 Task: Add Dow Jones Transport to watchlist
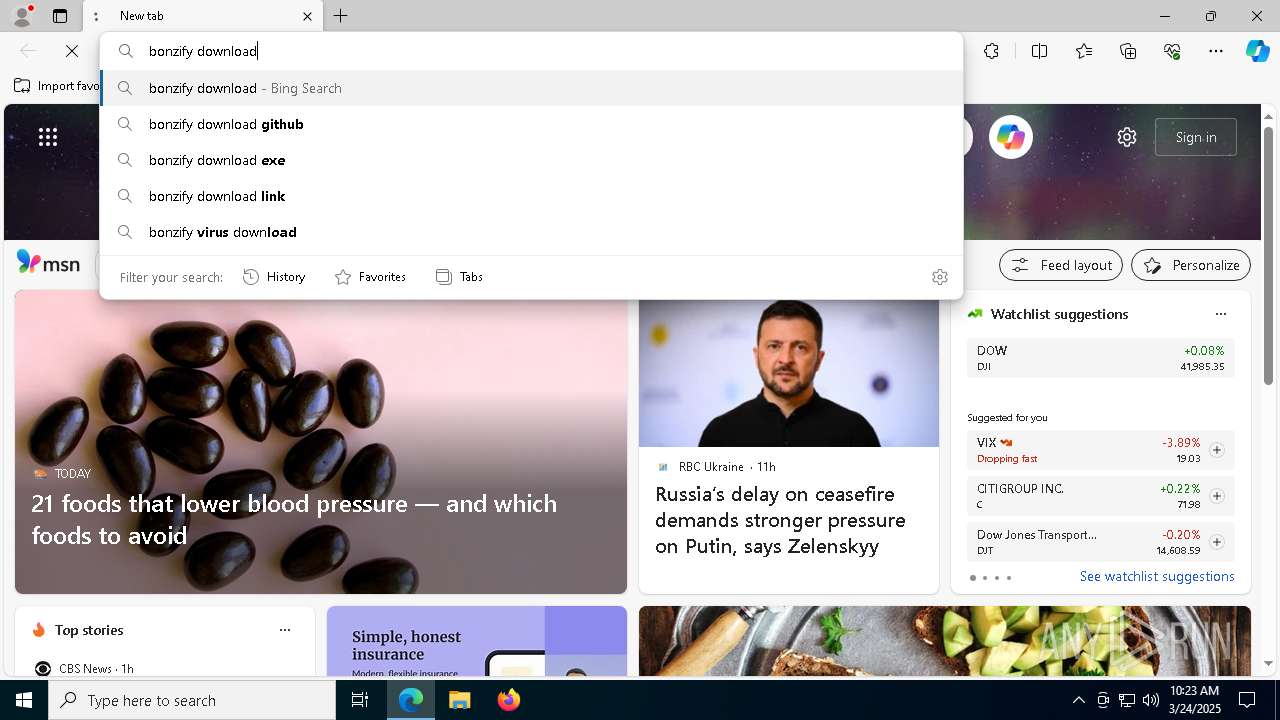pyautogui.click(x=1216, y=542)
